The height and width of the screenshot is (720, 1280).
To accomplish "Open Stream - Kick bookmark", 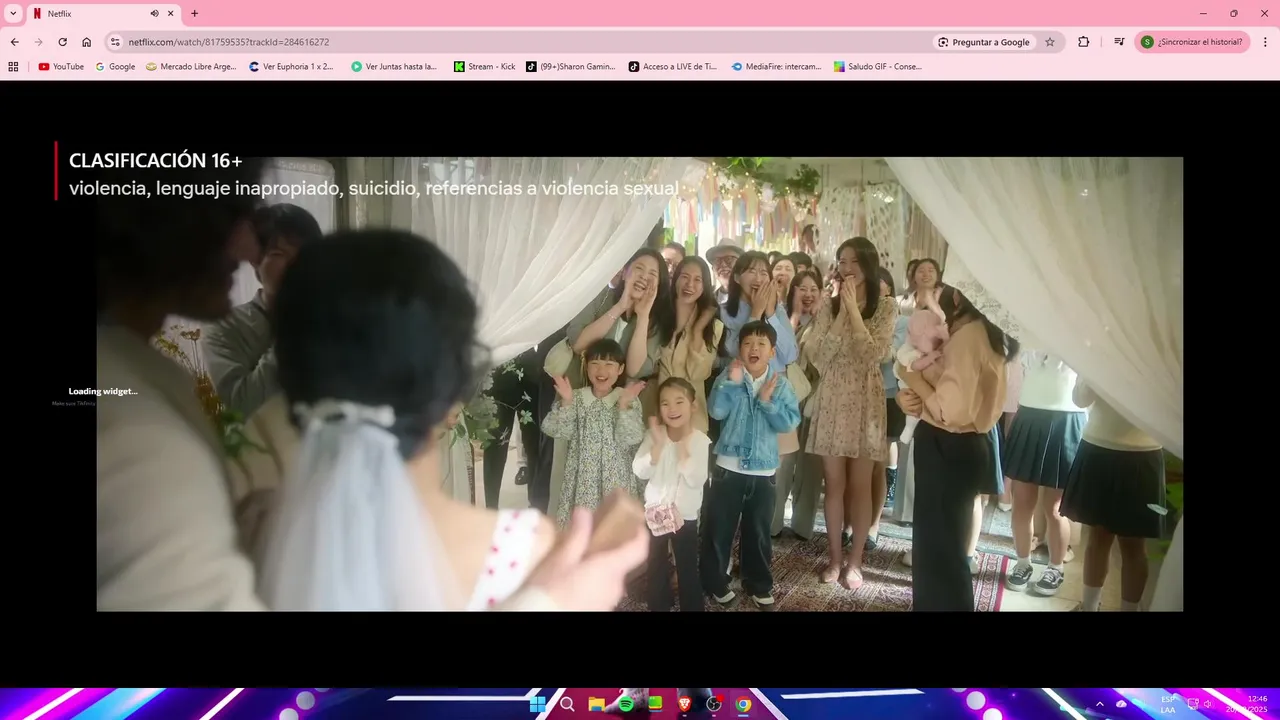I will [x=485, y=67].
